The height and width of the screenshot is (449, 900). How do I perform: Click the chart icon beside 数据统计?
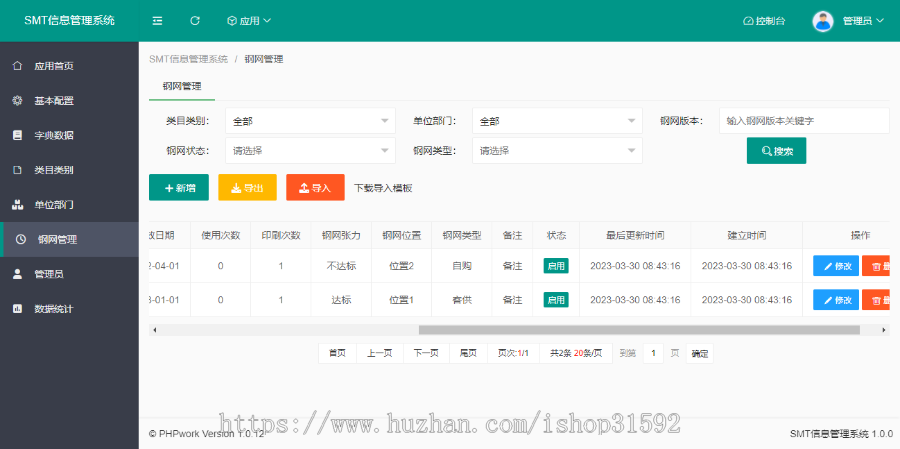(17, 308)
